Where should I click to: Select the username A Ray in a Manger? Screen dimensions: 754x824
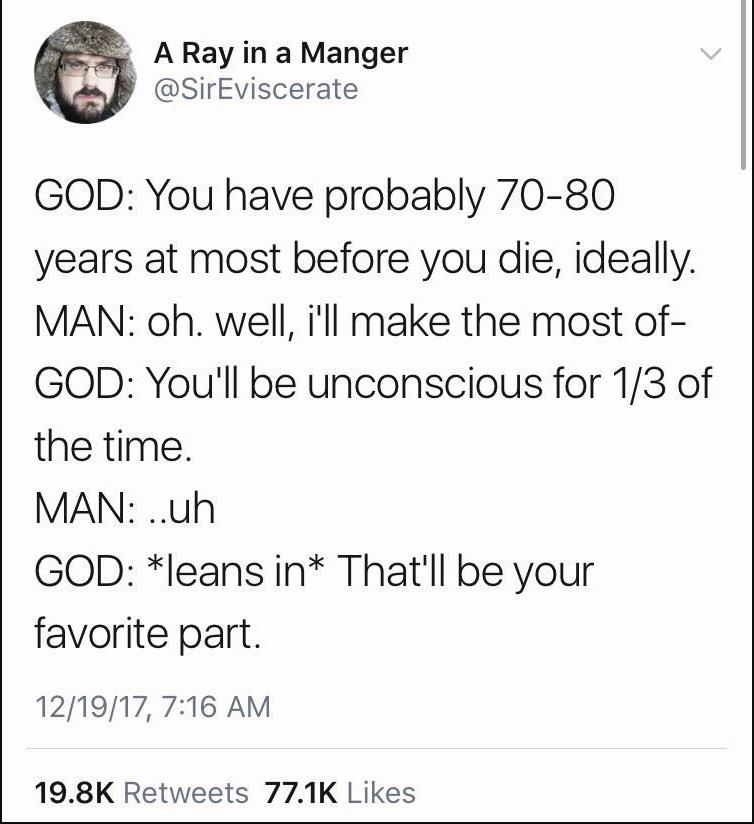click(x=280, y=52)
